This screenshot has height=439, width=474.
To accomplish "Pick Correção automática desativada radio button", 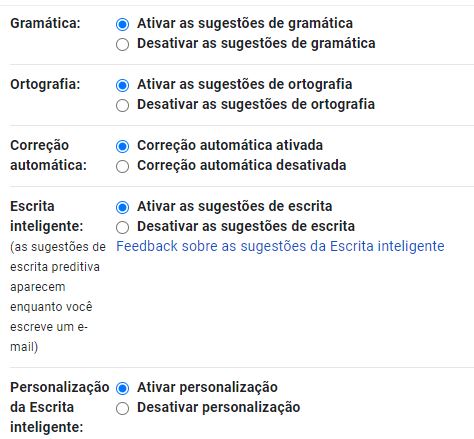I will click(x=122, y=166).
